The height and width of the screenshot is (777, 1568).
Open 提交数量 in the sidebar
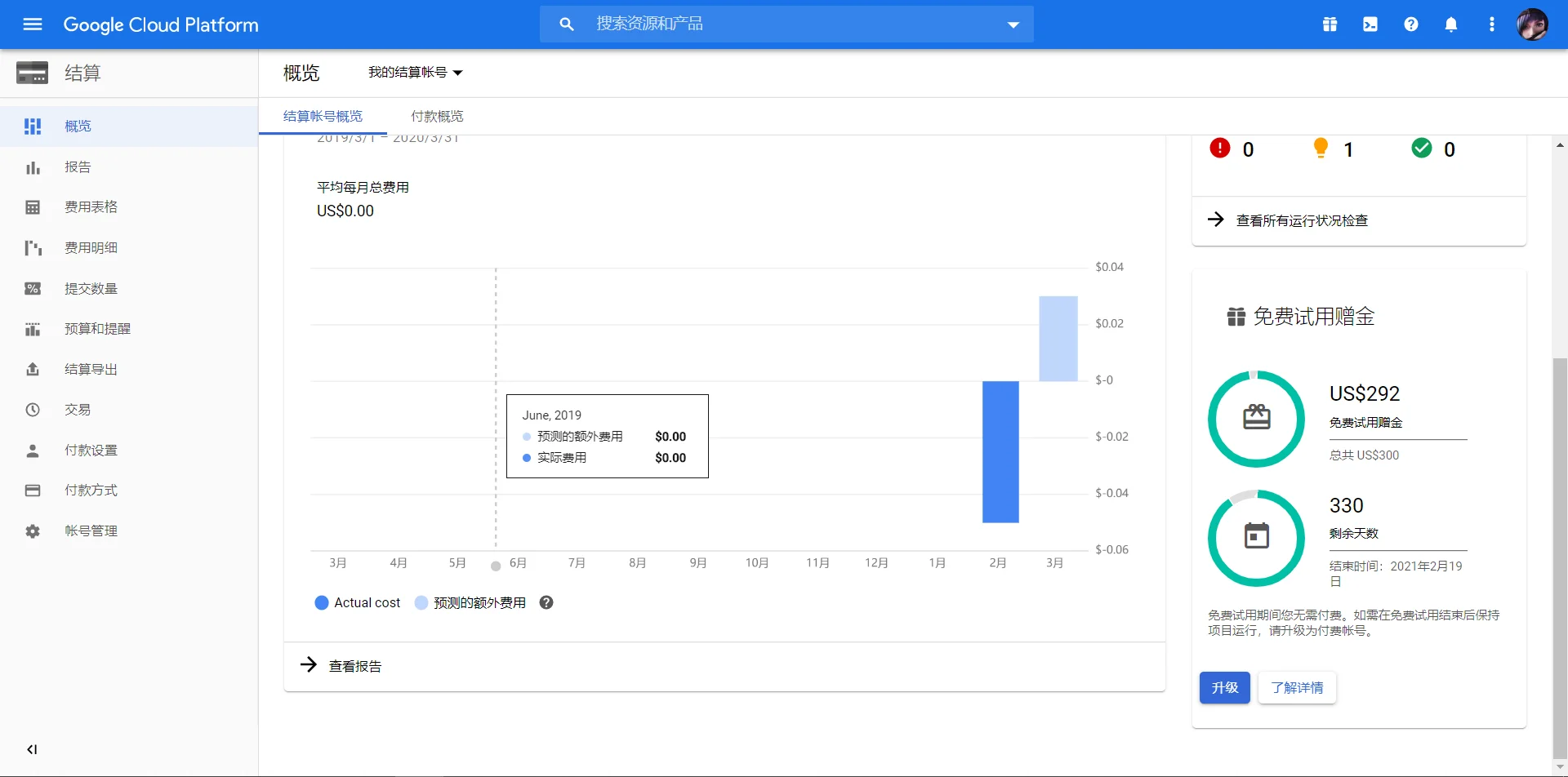129,289
